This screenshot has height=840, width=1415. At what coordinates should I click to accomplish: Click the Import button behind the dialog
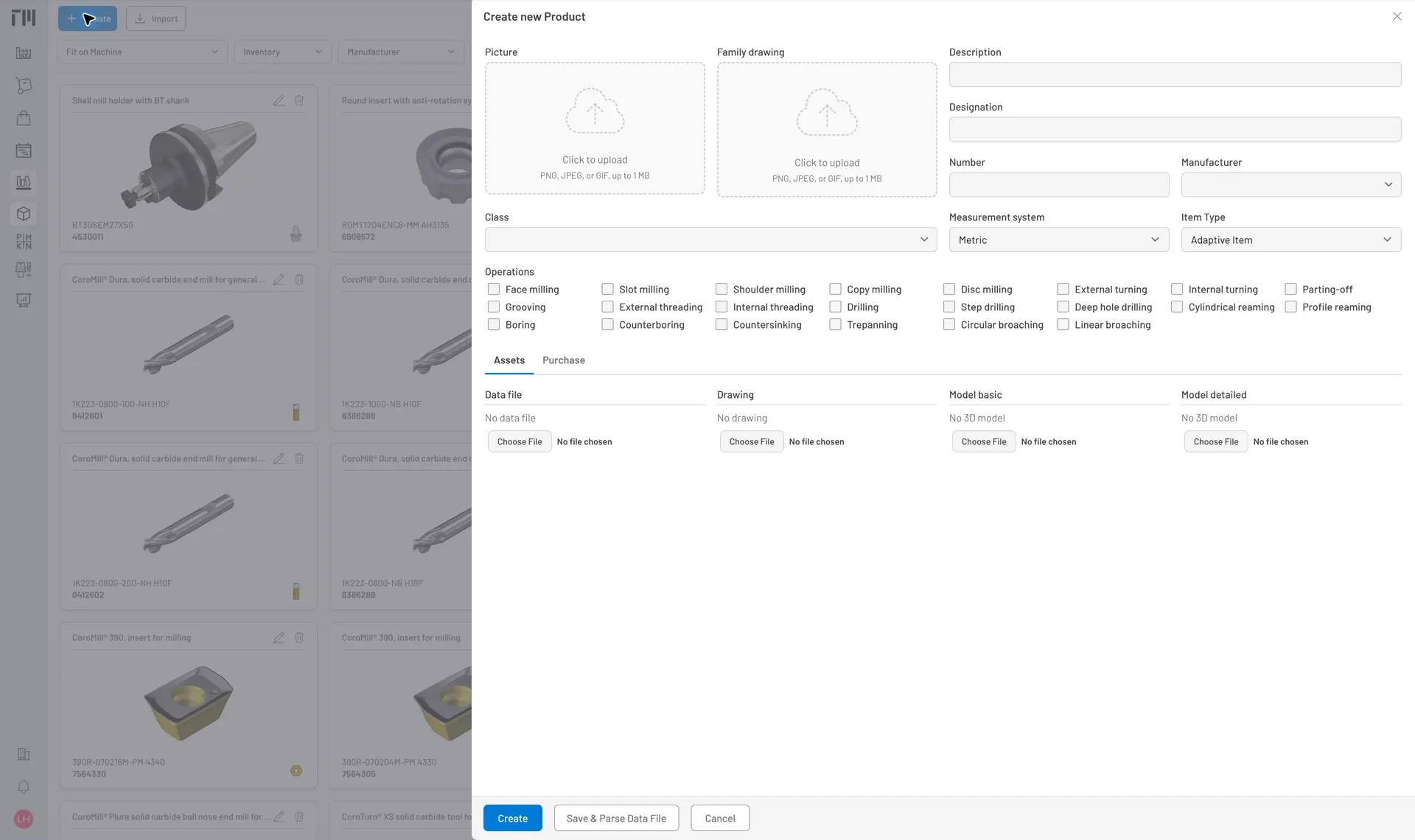pos(156,18)
